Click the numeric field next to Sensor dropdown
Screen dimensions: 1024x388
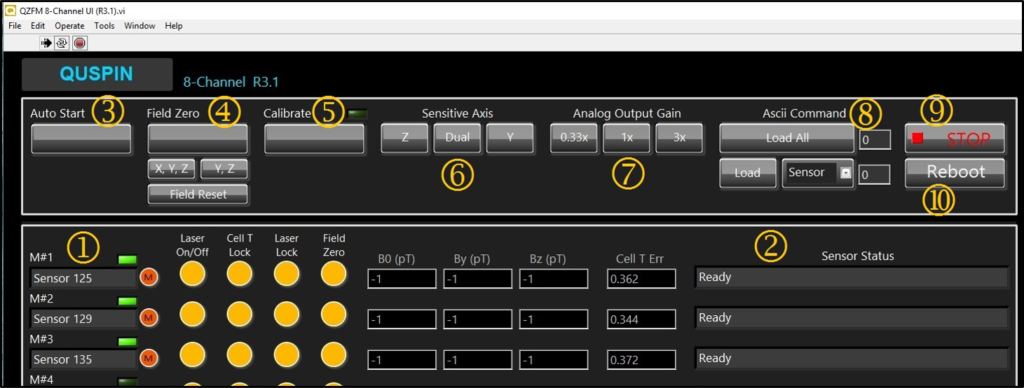tap(875, 174)
